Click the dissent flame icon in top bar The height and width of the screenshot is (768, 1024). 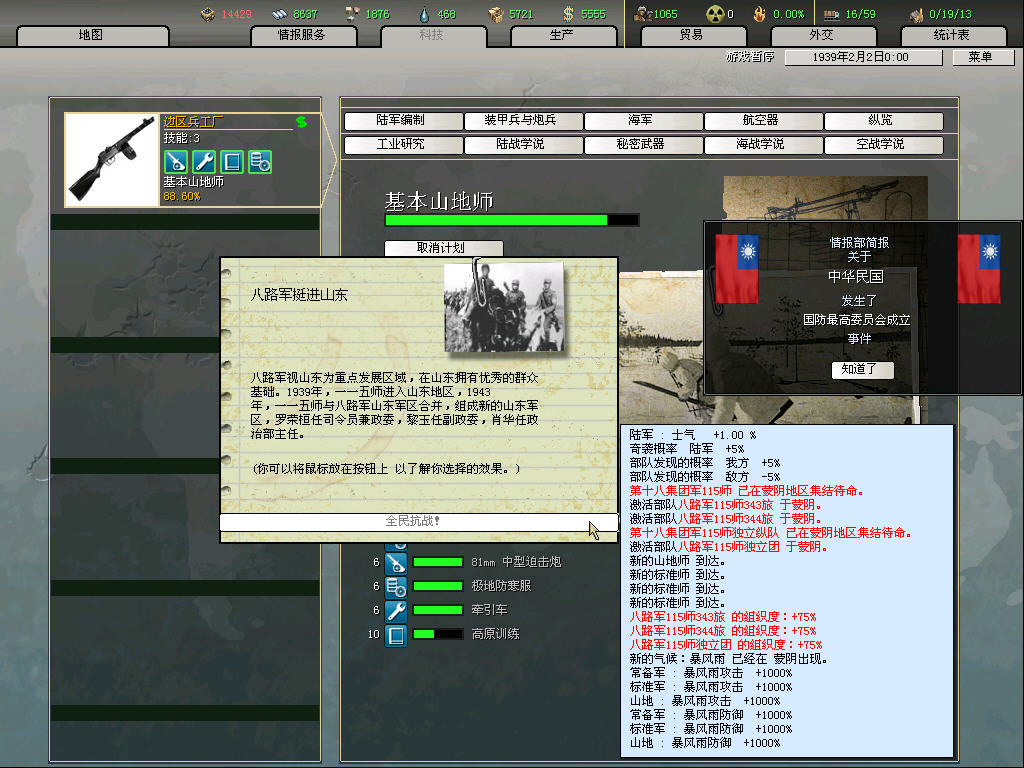pyautogui.click(x=760, y=14)
